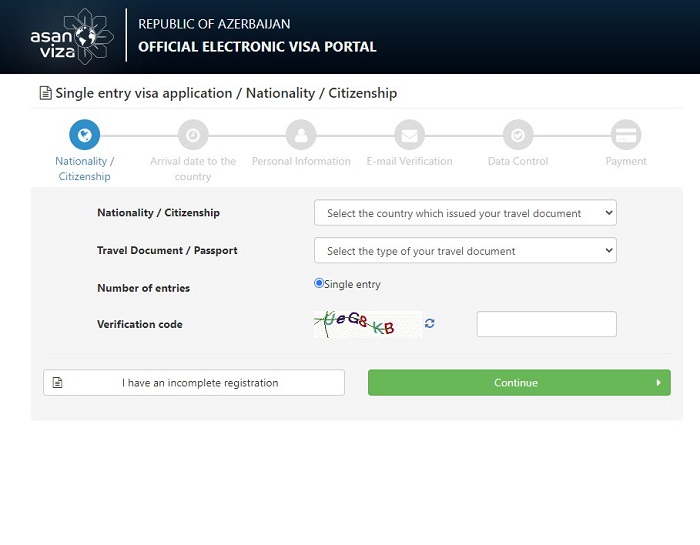Click the Single entry visa application title
700x545 pixels.
coord(226,93)
